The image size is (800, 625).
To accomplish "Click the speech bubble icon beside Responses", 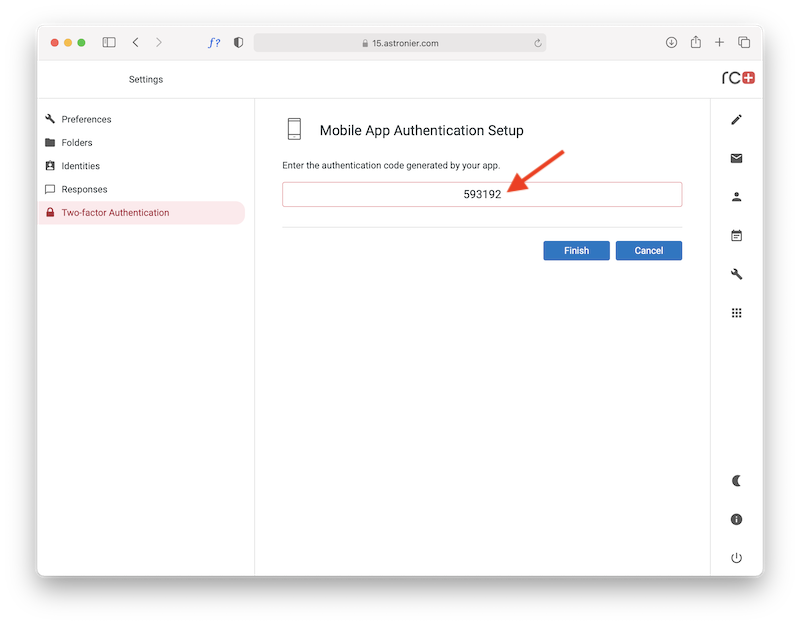I will pyautogui.click(x=50, y=189).
